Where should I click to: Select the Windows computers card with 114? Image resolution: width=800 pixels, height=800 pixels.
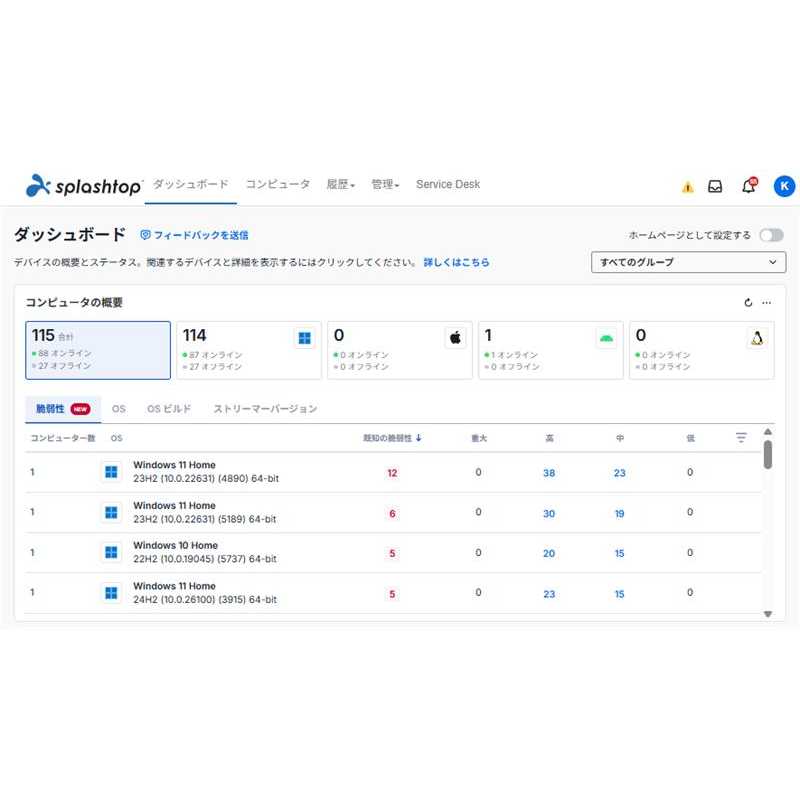click(248, 350)
